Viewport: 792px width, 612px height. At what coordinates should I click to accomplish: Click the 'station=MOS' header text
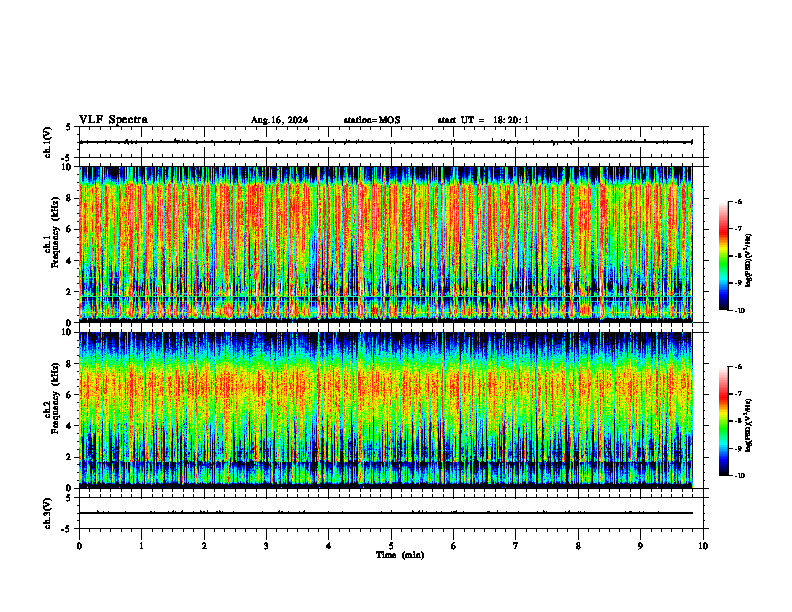coord(372,120)
